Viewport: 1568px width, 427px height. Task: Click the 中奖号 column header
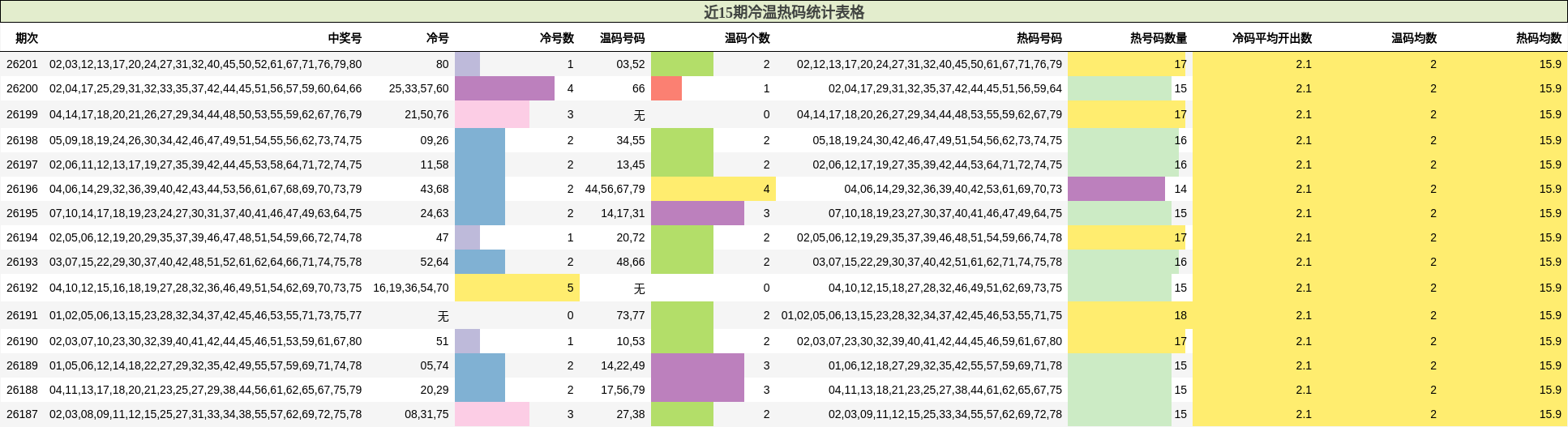[x=345, y=38]
